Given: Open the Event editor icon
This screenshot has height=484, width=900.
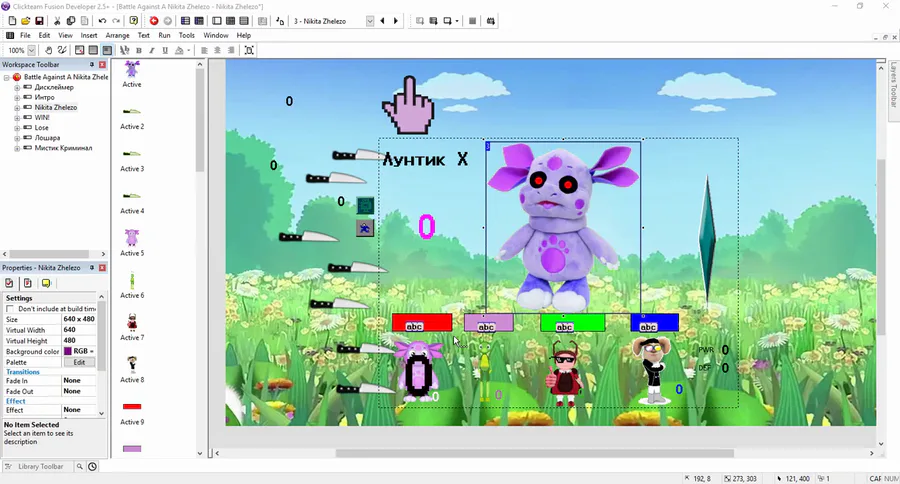Looking at the screenshot, I should pyautogui.click(x=230, y=21).
